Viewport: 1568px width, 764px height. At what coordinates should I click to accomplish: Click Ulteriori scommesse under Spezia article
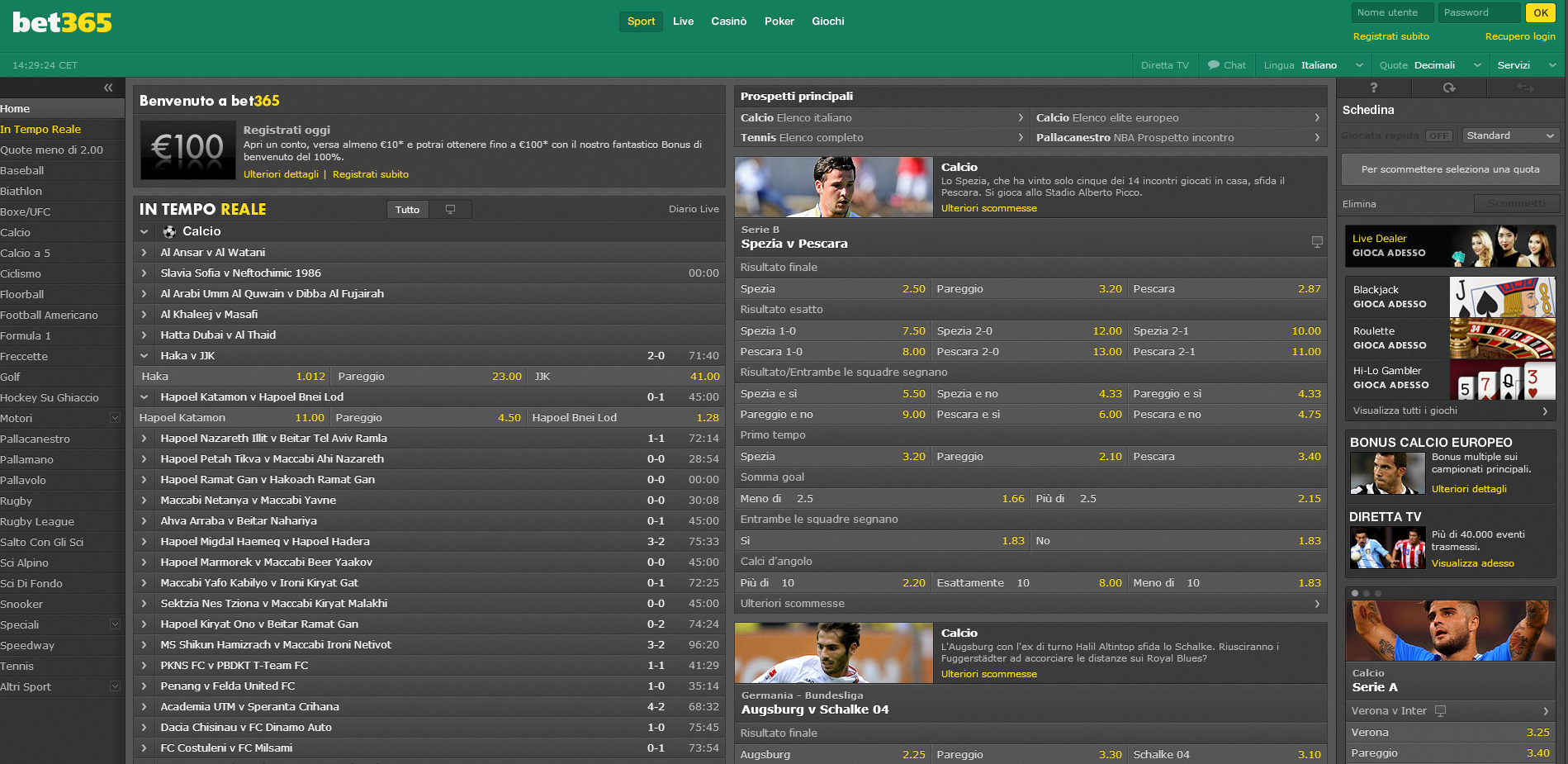(x=988, y=208)
